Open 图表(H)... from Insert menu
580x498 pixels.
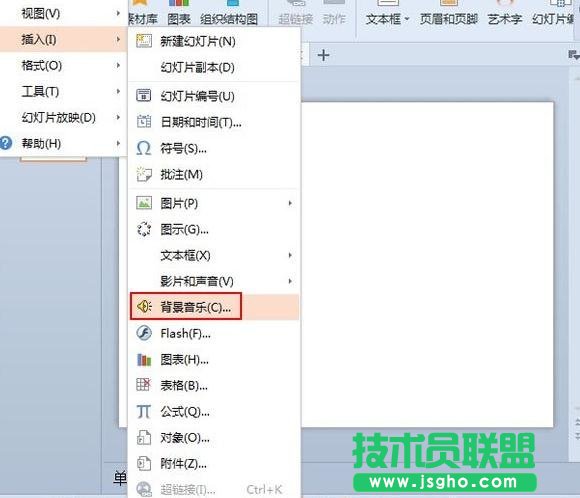click(x=214, y=359)
